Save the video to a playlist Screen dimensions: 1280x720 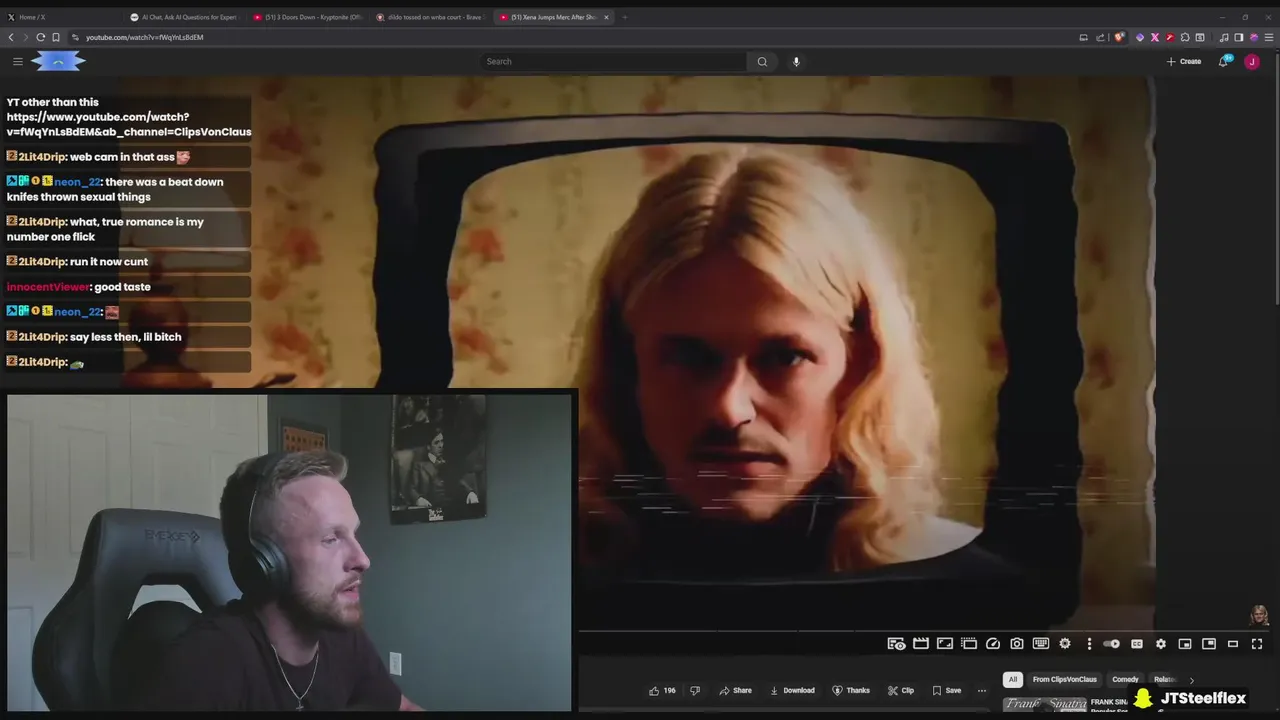[947, 690]
